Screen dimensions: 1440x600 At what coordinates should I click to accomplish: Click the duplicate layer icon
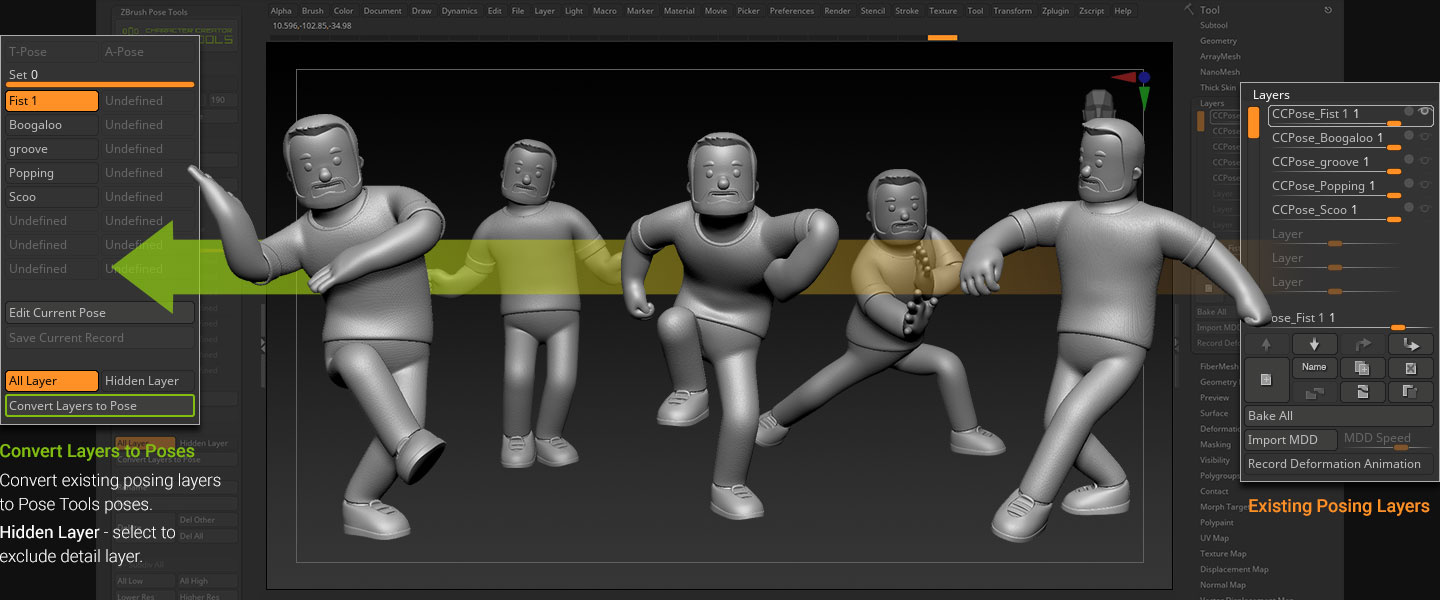tap(1362, 368)
